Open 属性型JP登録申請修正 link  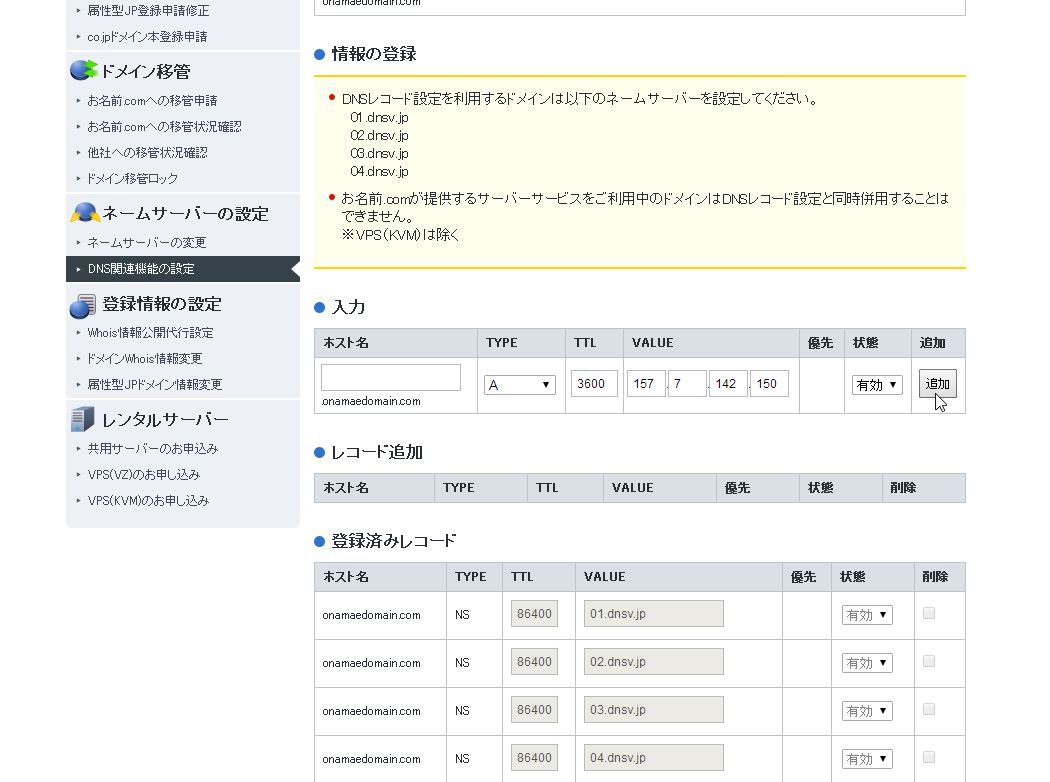pos(148,11)
